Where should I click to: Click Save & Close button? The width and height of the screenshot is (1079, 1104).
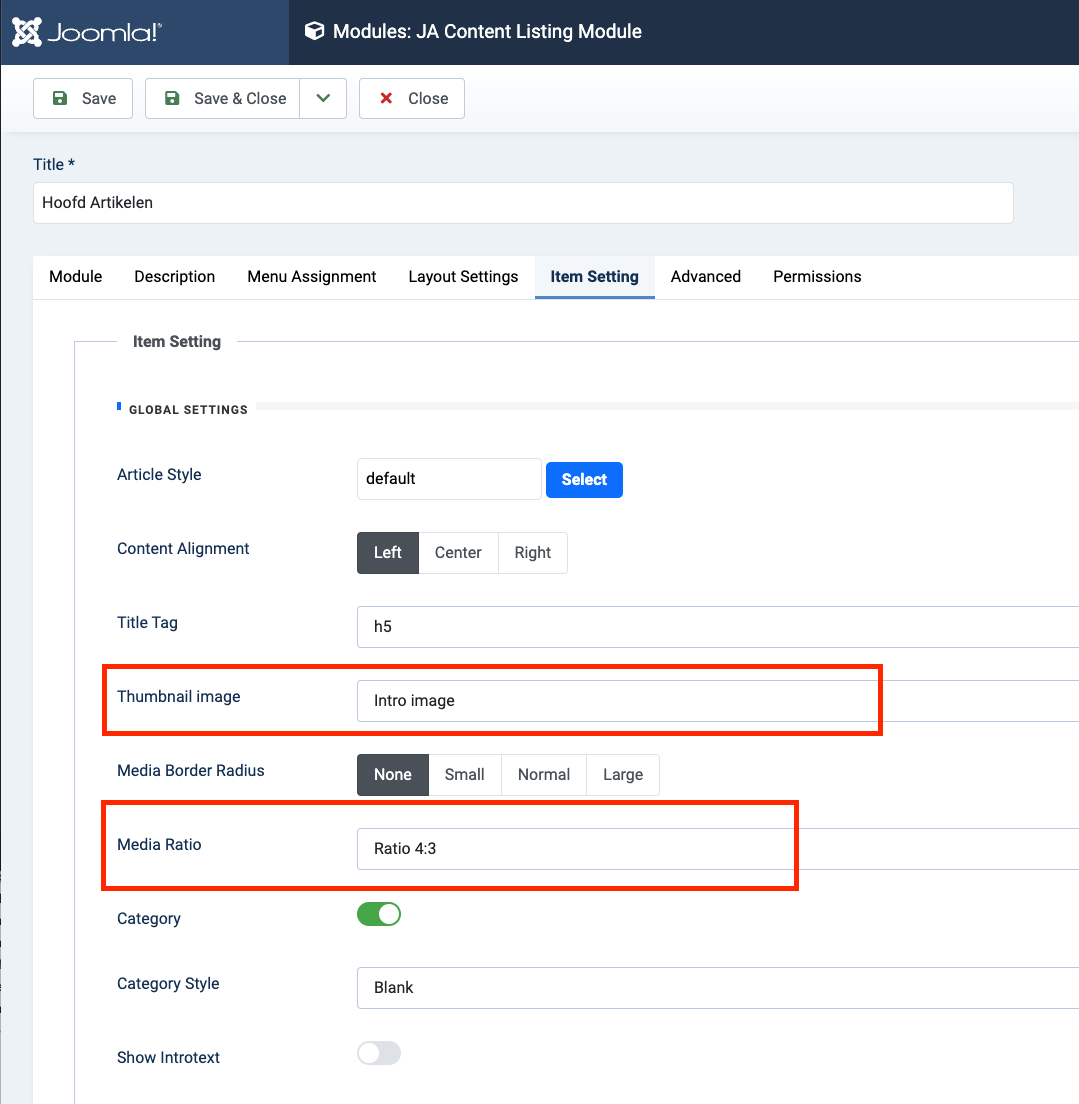tap(223, 98)
